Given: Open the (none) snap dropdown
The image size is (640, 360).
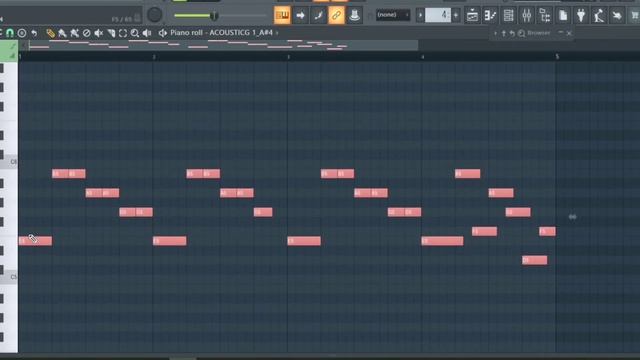Looking at the screenshot, I should click(393, 15).
